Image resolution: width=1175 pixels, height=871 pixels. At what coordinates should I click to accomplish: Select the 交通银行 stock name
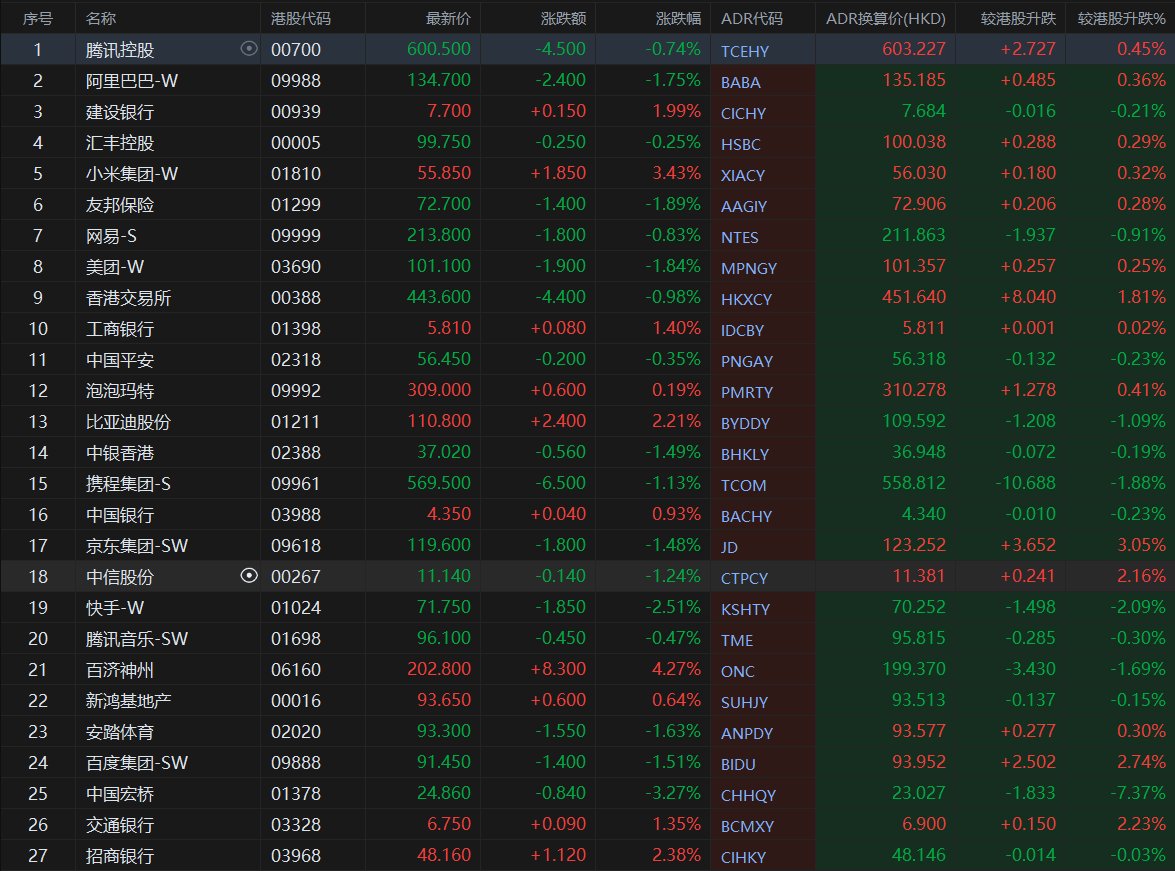(x=120, y=825)
